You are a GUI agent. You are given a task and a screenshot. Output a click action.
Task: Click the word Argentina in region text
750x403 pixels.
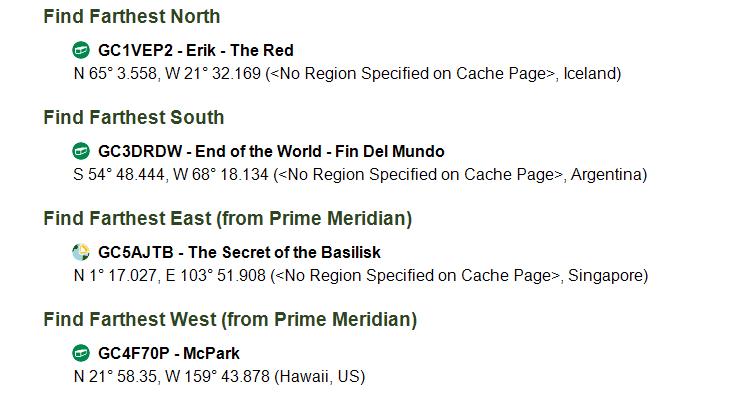[x=605, y=174]
